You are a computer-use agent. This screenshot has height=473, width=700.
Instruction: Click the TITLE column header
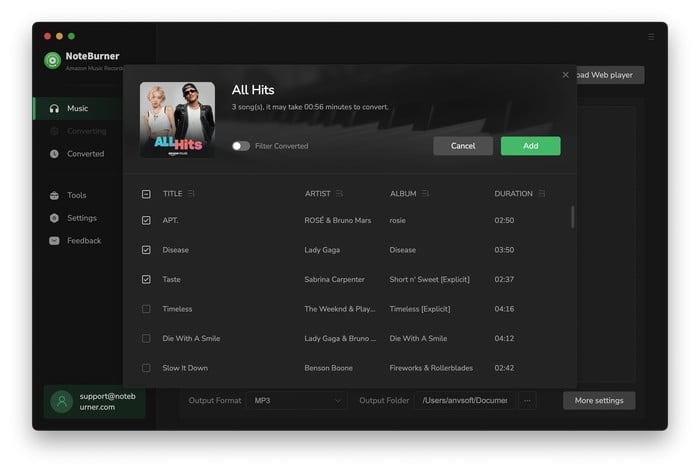172,194
